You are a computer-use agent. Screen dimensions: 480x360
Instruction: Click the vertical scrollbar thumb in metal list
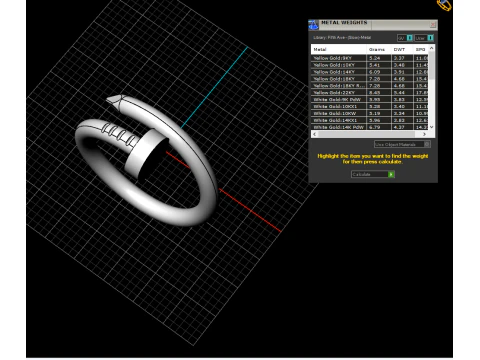point(432,66)
